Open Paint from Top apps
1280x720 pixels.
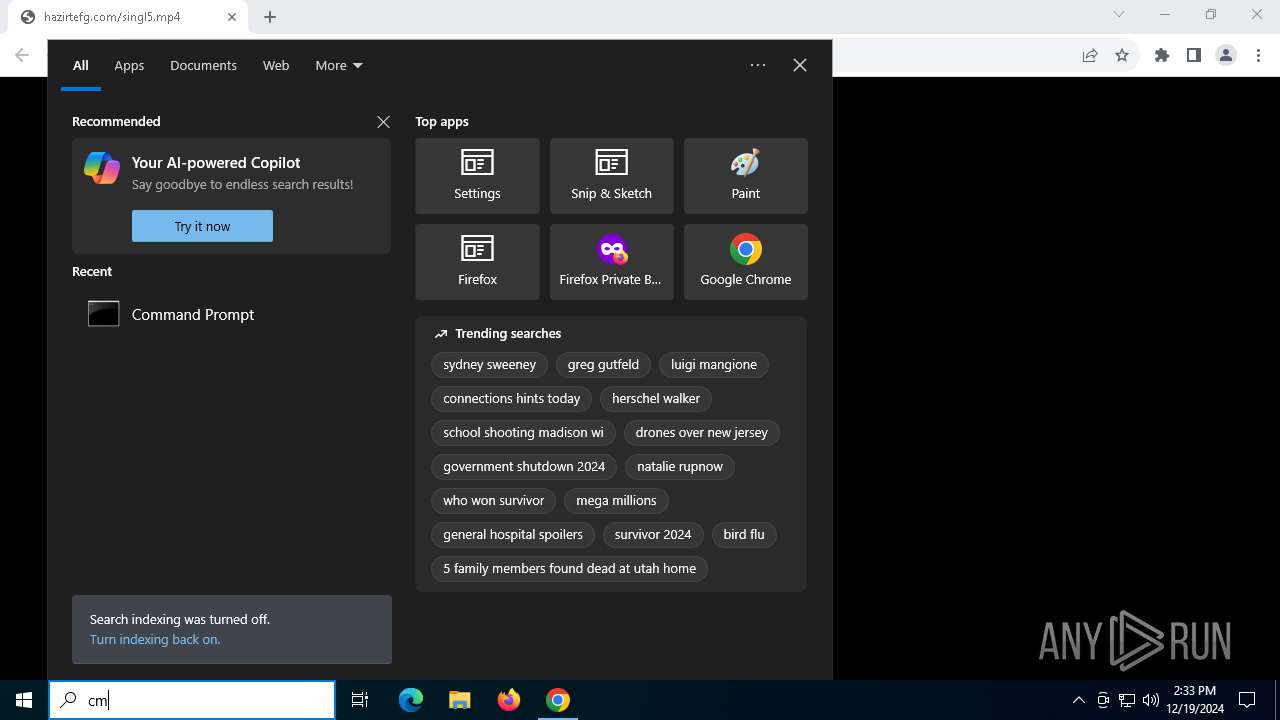(745, 176)
